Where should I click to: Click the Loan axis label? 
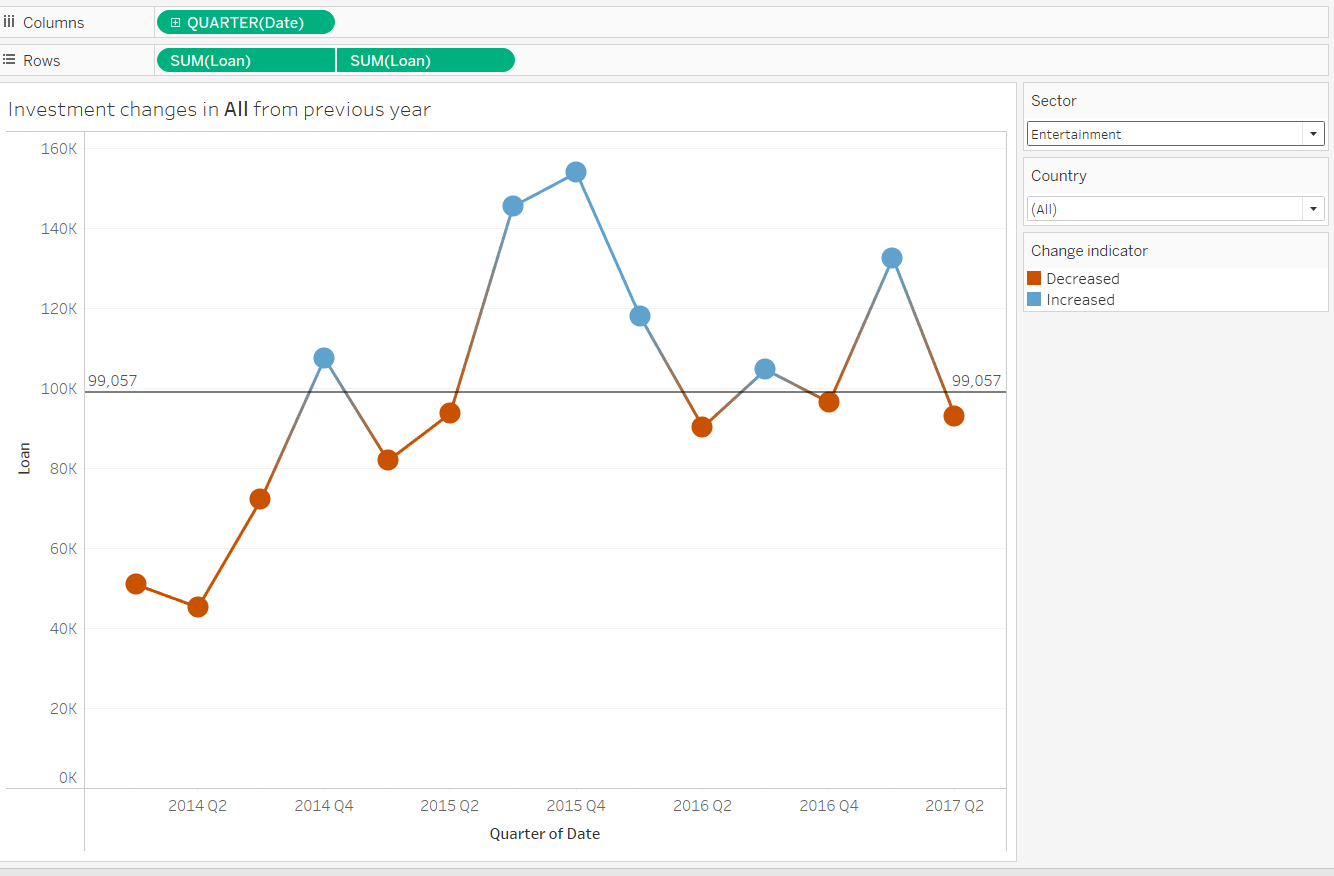pos(24,457)
